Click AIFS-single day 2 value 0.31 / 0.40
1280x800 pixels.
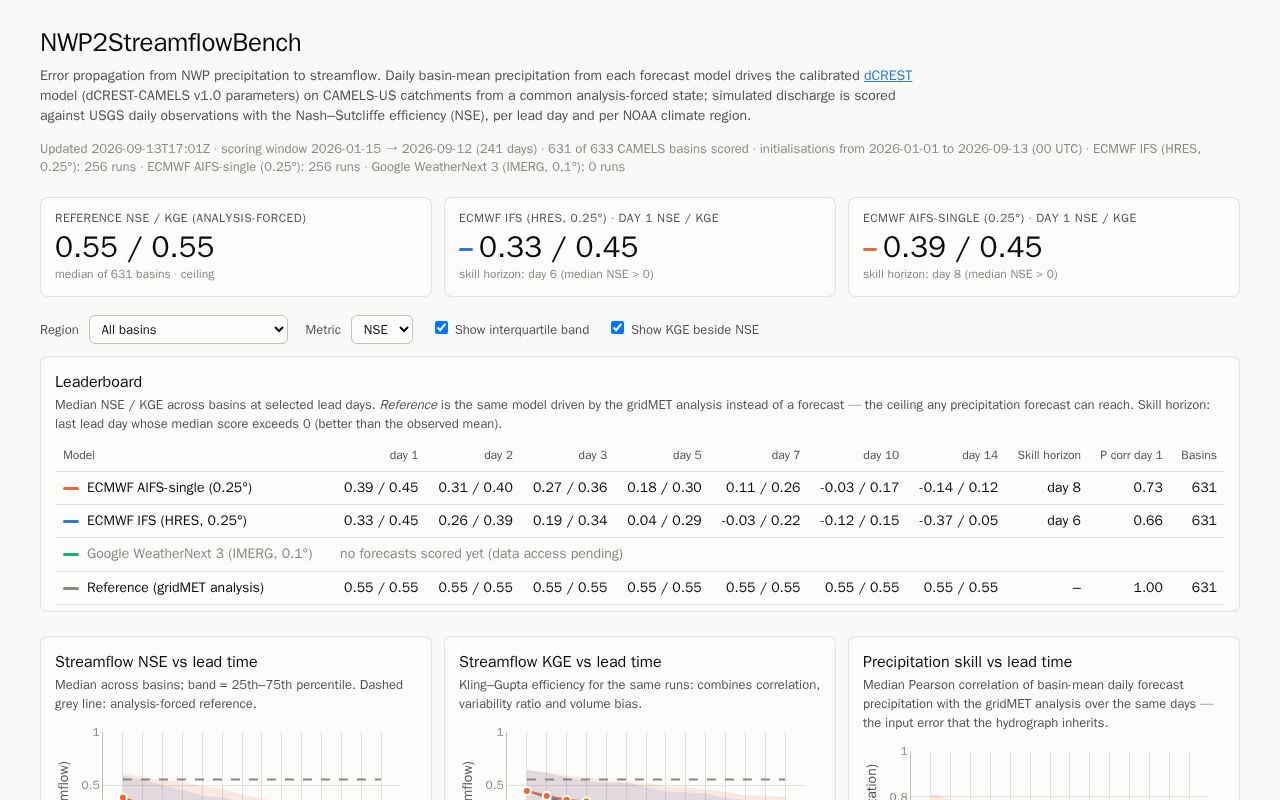pos(475,488)
